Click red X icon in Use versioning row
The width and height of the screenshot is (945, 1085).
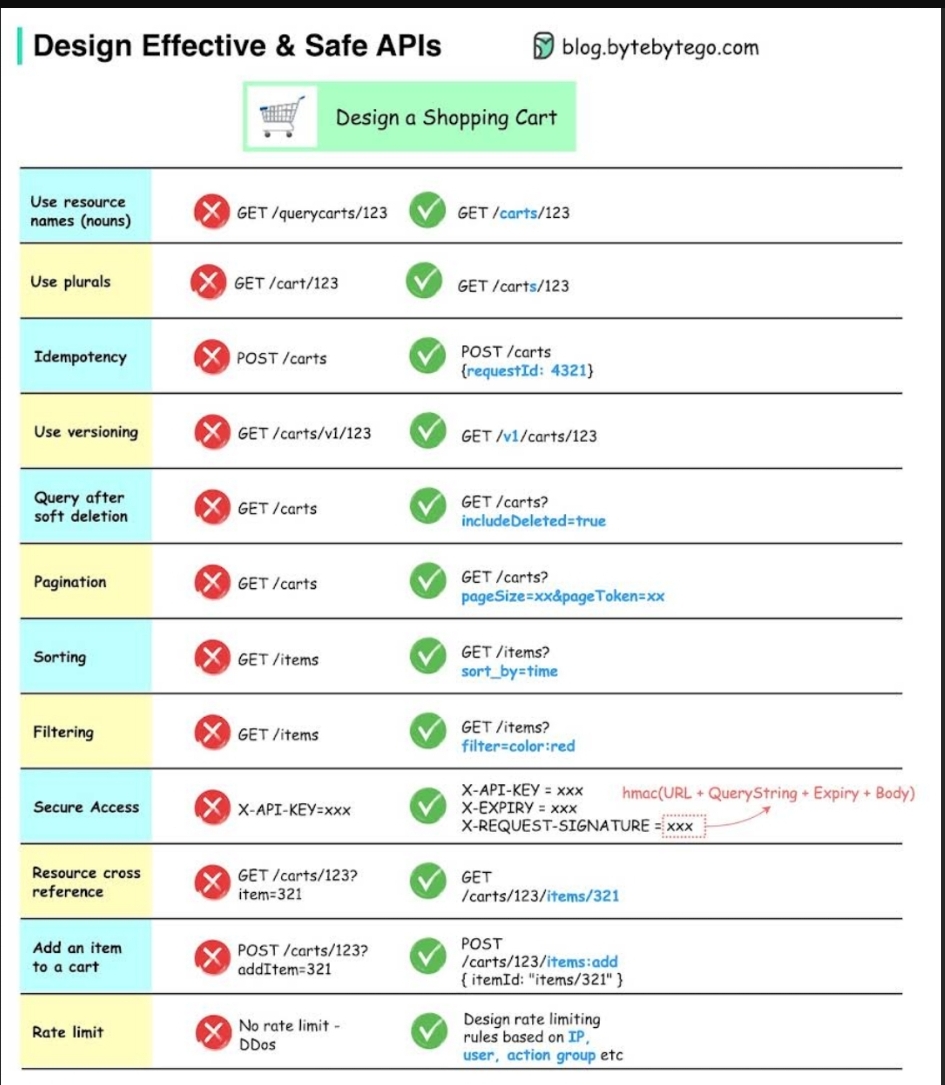pyautogui.click(x=211, y=433)
